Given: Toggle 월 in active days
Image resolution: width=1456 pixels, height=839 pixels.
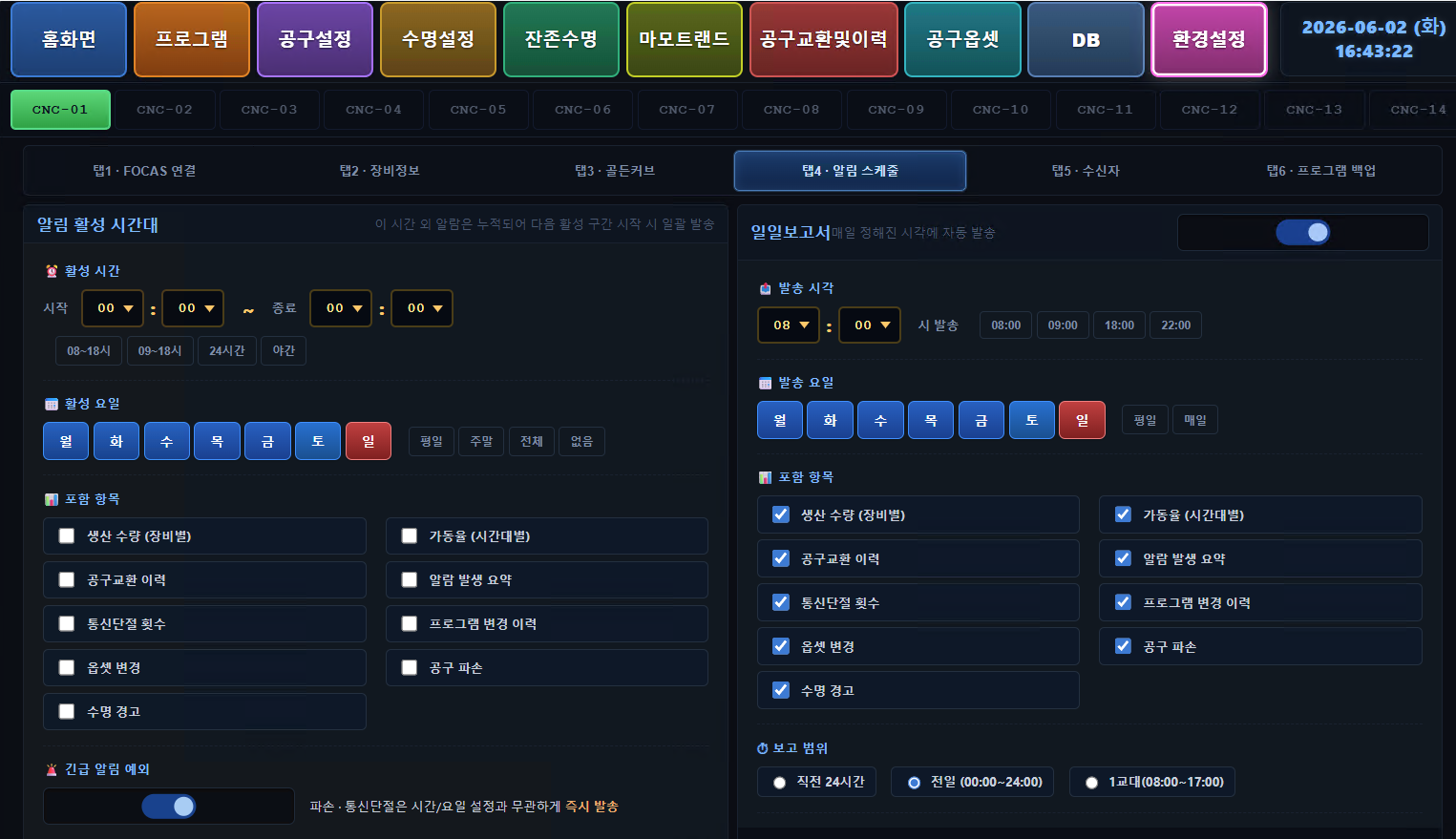Looking at the screenshot, I should click(66, 441).
